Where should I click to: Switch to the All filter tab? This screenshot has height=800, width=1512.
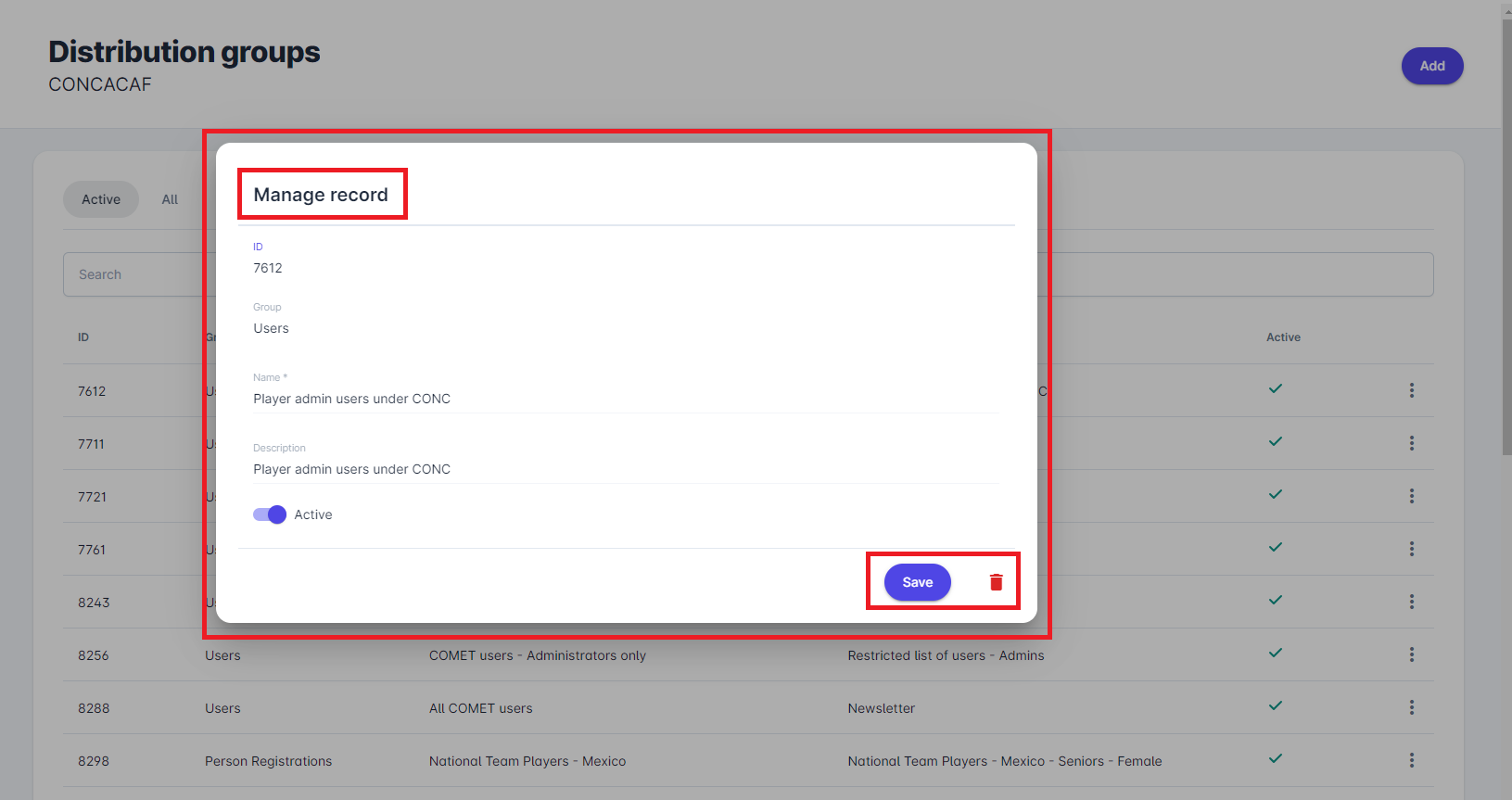coord(170,199)
